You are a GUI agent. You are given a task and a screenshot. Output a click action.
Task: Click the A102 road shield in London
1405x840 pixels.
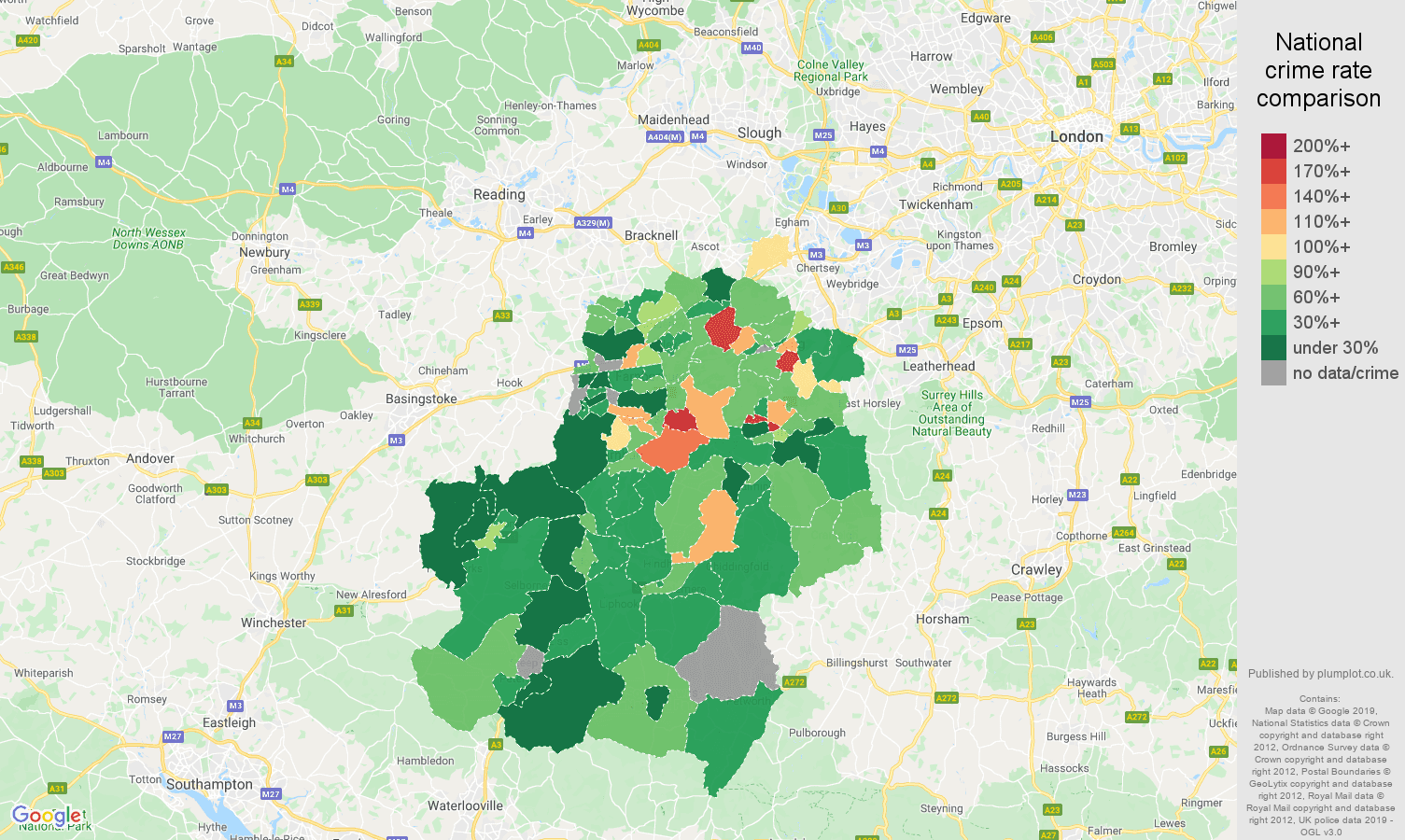pos(1175,158)
